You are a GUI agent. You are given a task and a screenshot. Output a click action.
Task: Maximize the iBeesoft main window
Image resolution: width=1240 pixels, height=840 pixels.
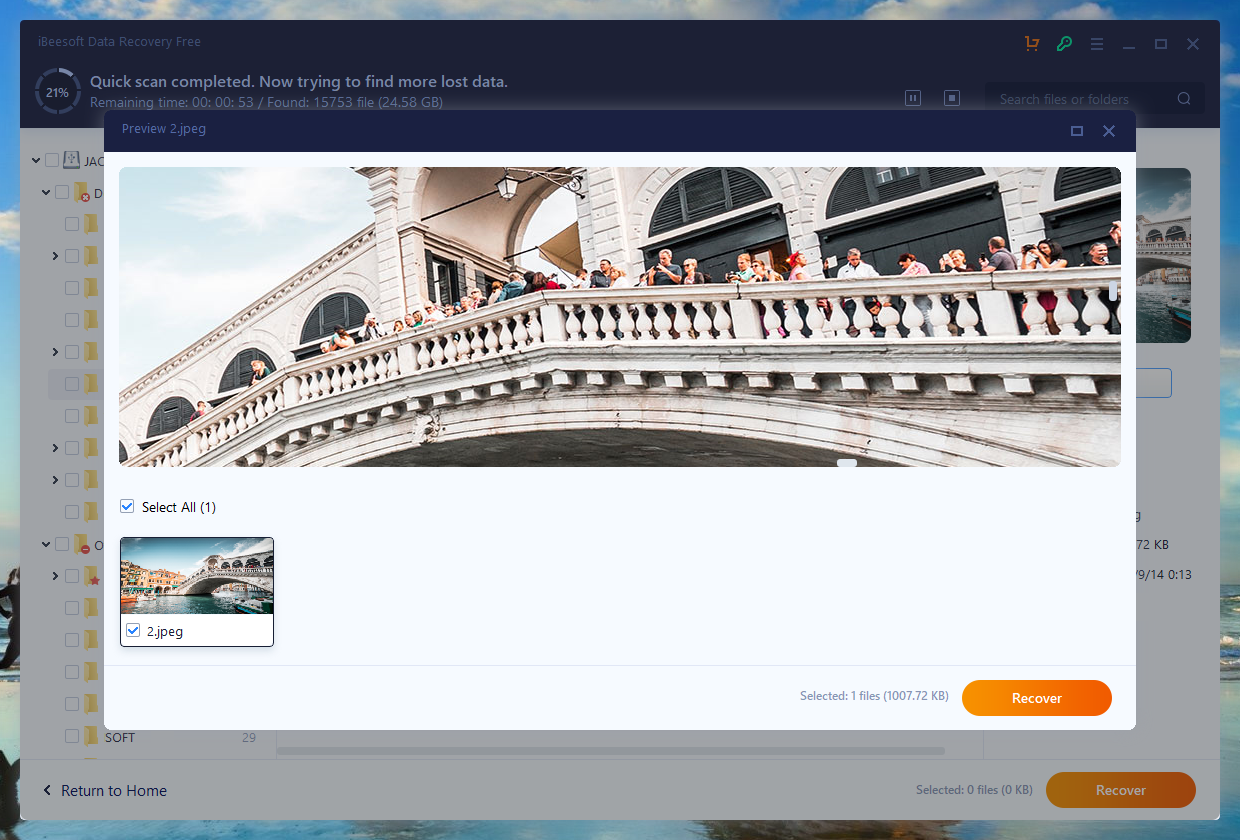coord(1161,44)
